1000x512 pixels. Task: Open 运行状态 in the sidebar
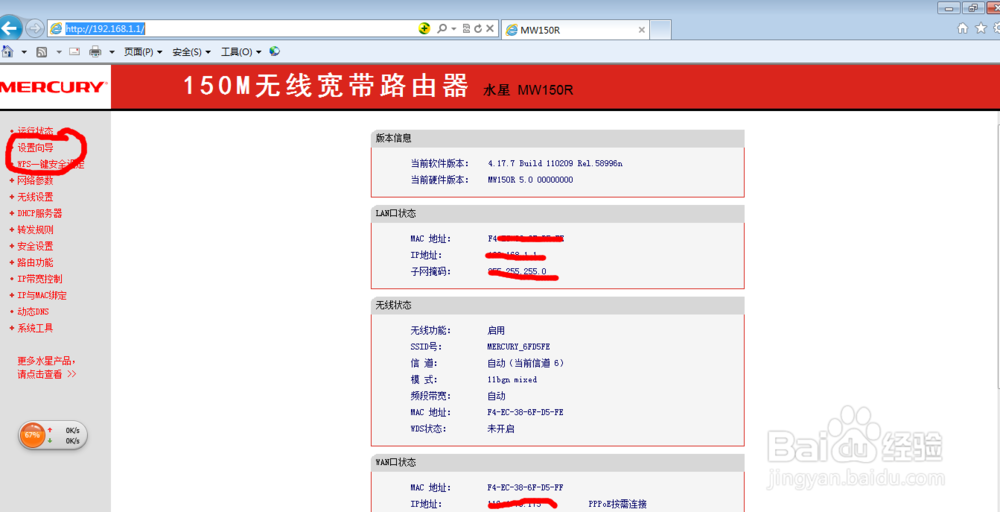pos(35,131)
